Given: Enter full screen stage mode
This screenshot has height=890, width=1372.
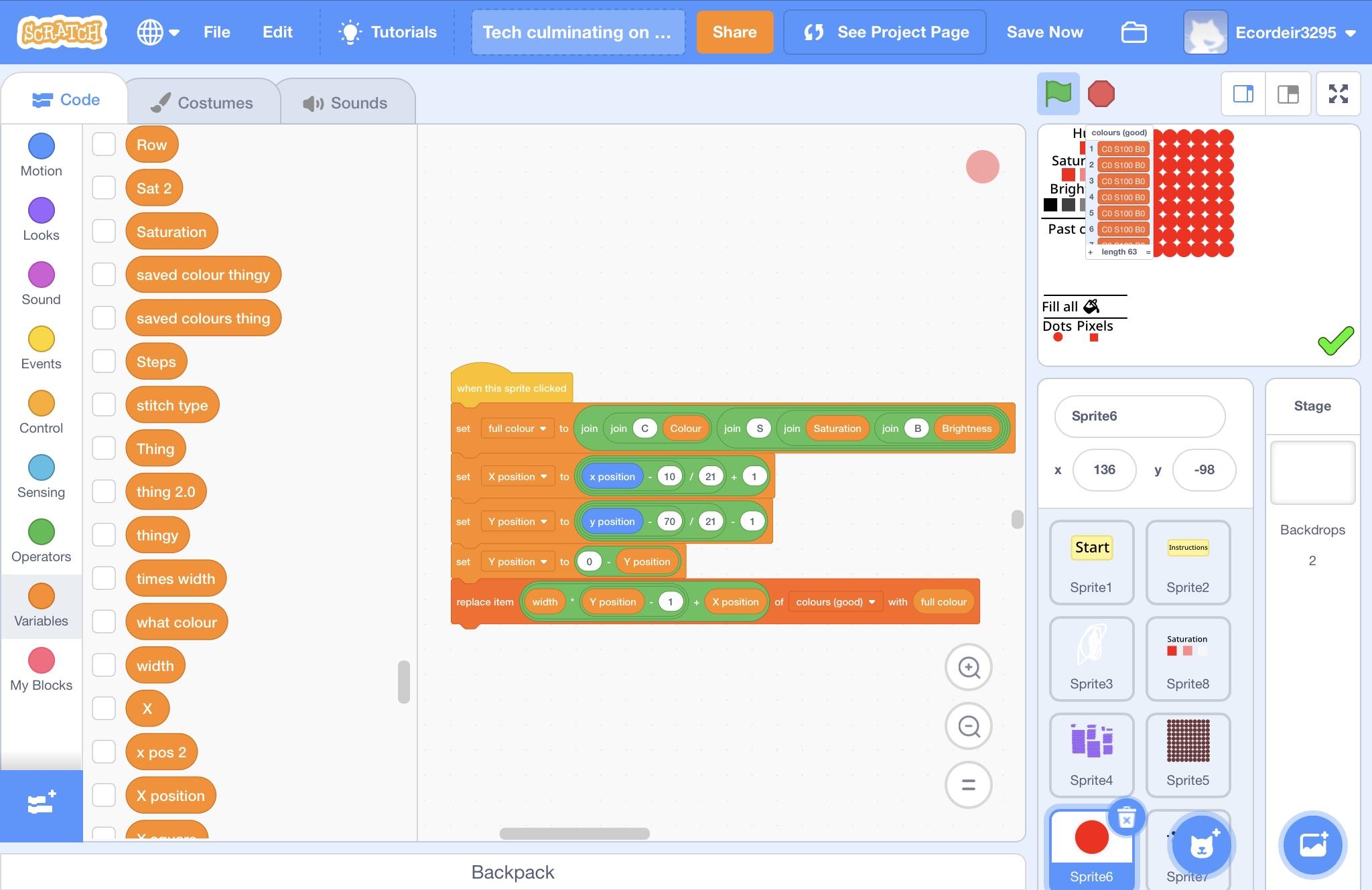Looking at the screenshot, I should point(1338,94).
